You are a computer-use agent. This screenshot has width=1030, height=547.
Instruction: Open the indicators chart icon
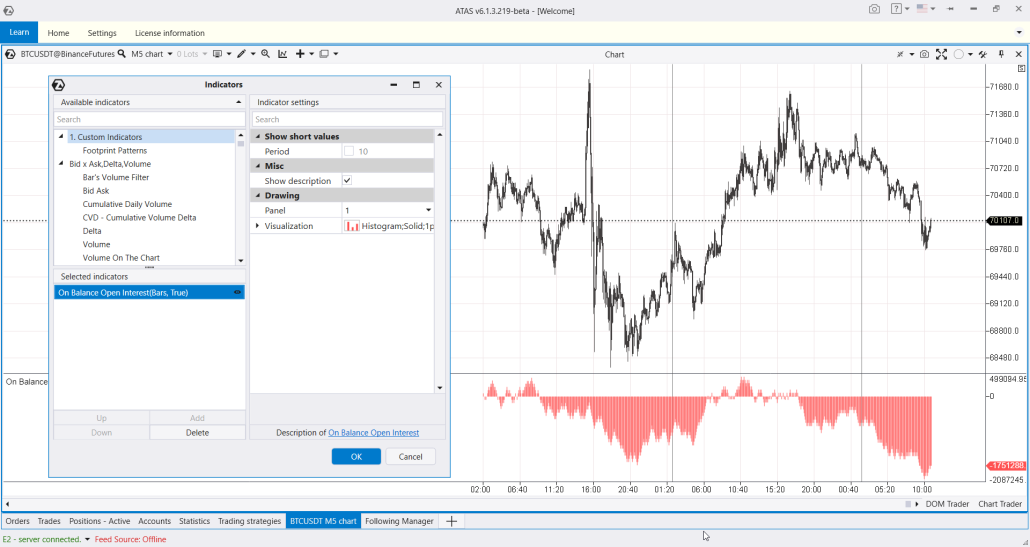[x=282, y=54]
